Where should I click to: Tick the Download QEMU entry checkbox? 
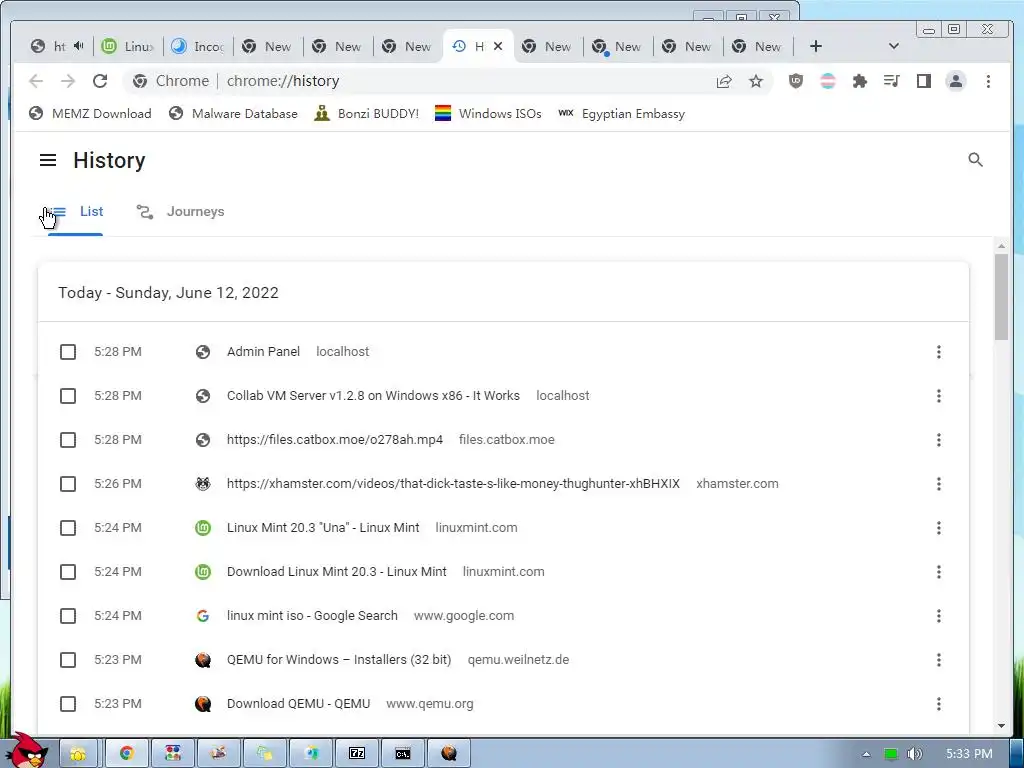[x=68, y=704]
